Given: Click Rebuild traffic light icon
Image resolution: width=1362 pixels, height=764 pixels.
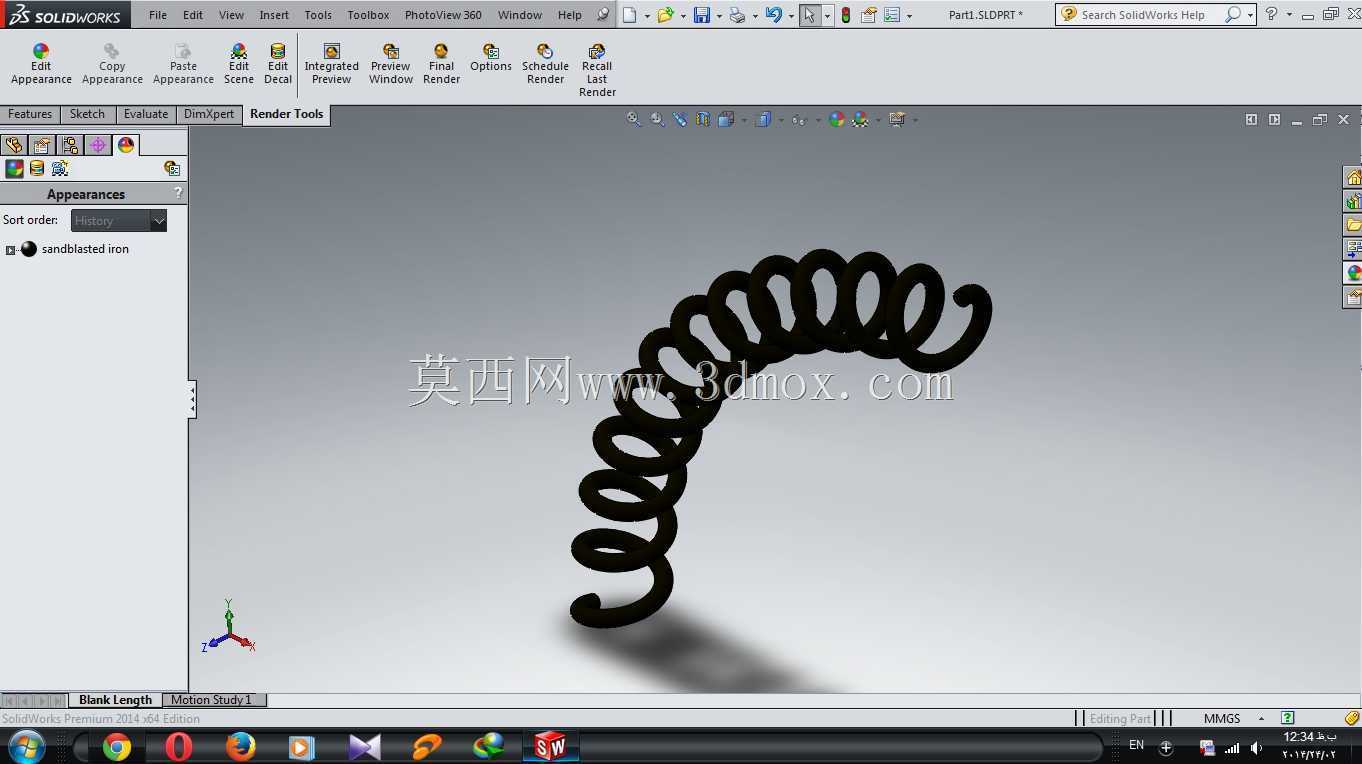Looking at the screenshot, I should (846, 15).
